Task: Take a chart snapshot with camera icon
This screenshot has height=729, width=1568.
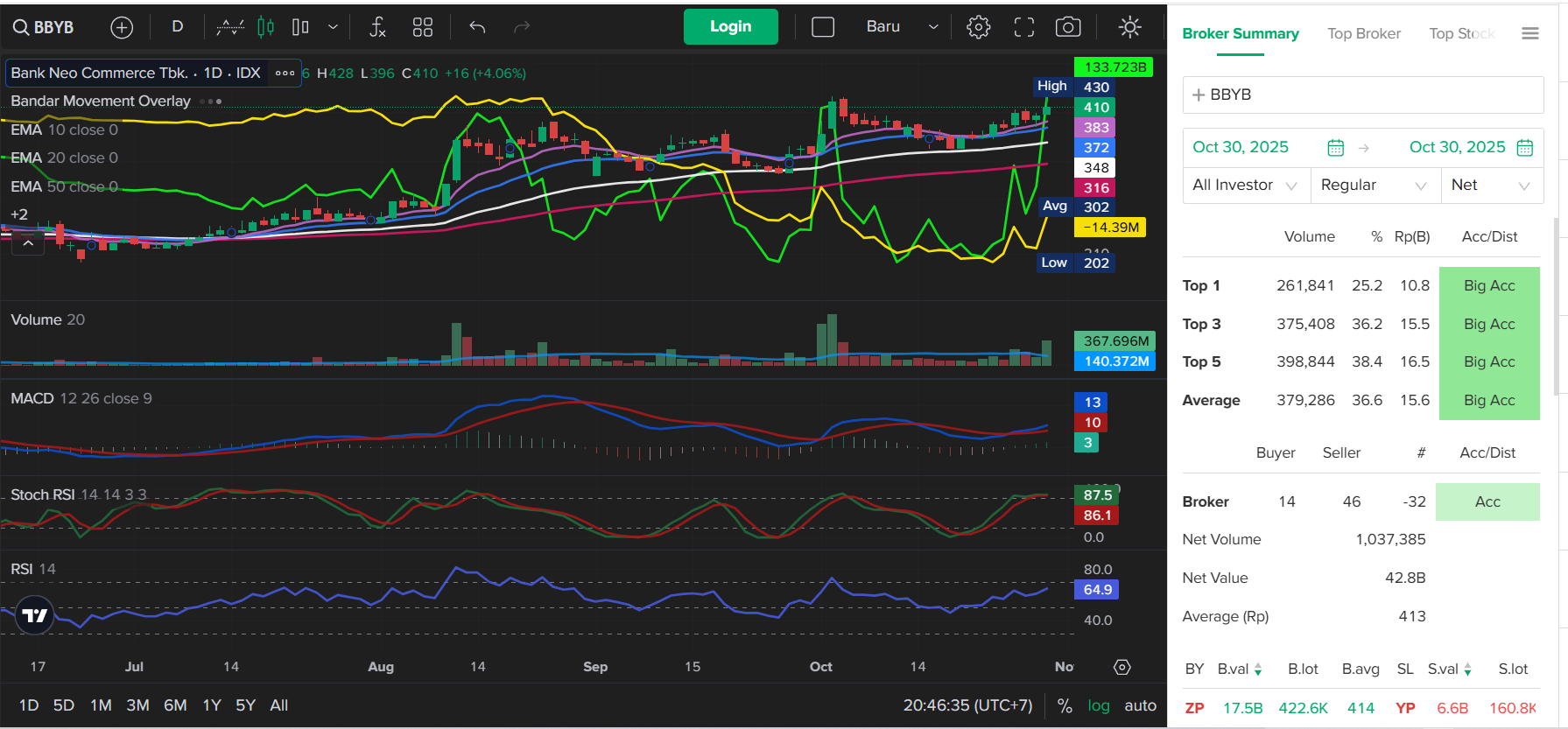Action: pyautogui.click(x=1067, y=27)
